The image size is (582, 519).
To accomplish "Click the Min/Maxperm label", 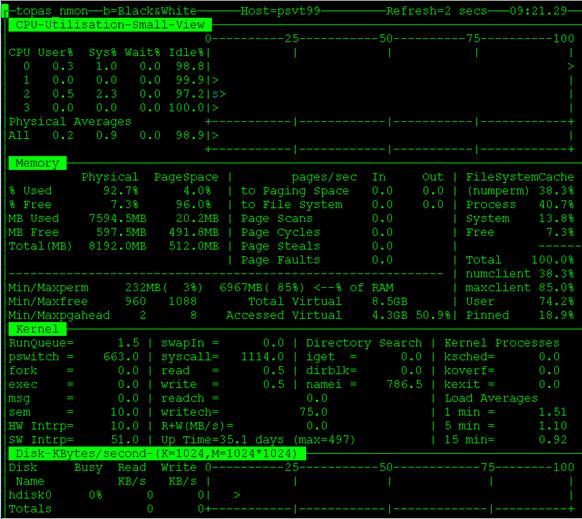I will tap(48, 288).
